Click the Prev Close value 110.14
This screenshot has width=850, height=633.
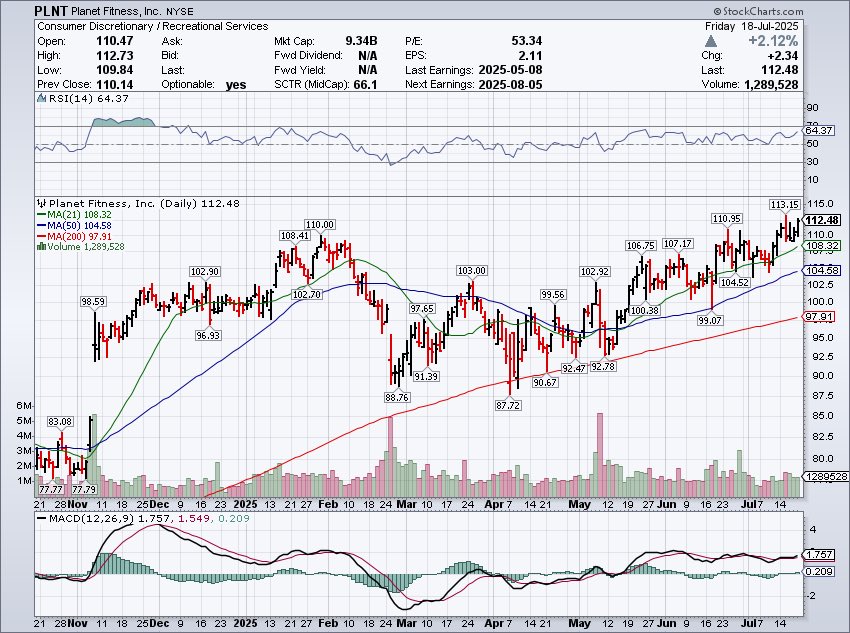tap(114, 85)
